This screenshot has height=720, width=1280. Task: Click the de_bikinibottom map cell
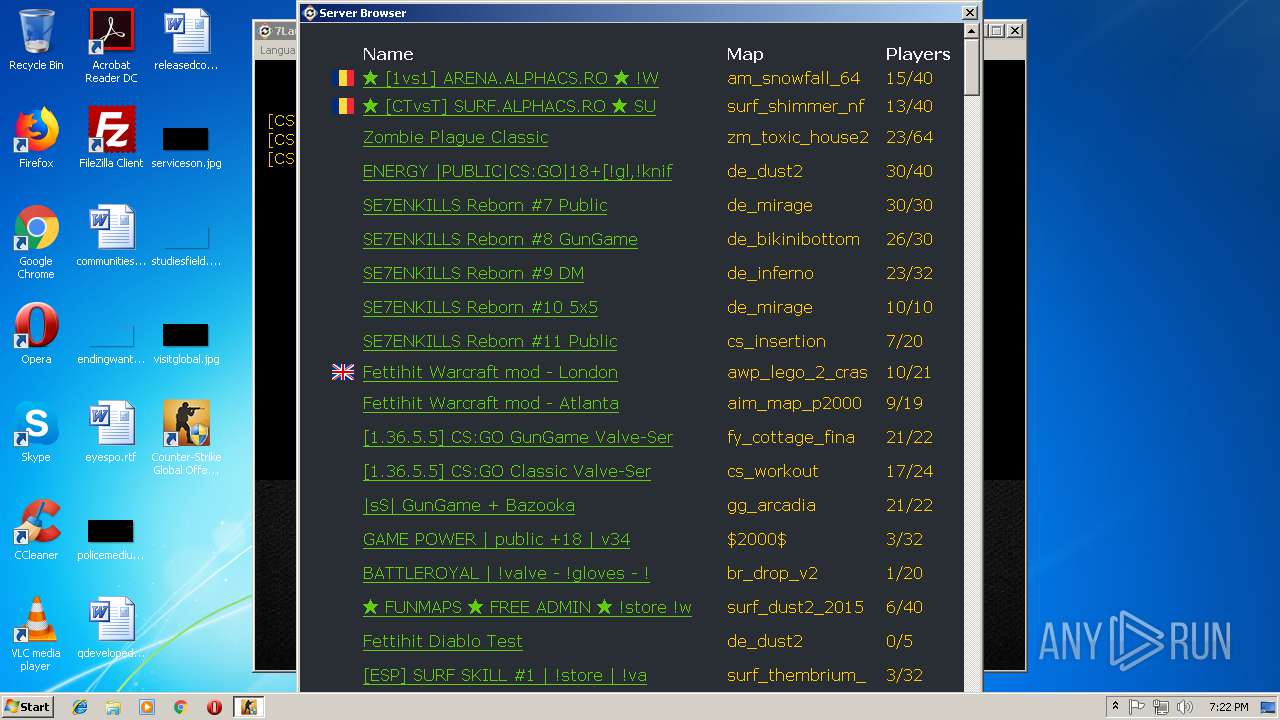point(793,239)
